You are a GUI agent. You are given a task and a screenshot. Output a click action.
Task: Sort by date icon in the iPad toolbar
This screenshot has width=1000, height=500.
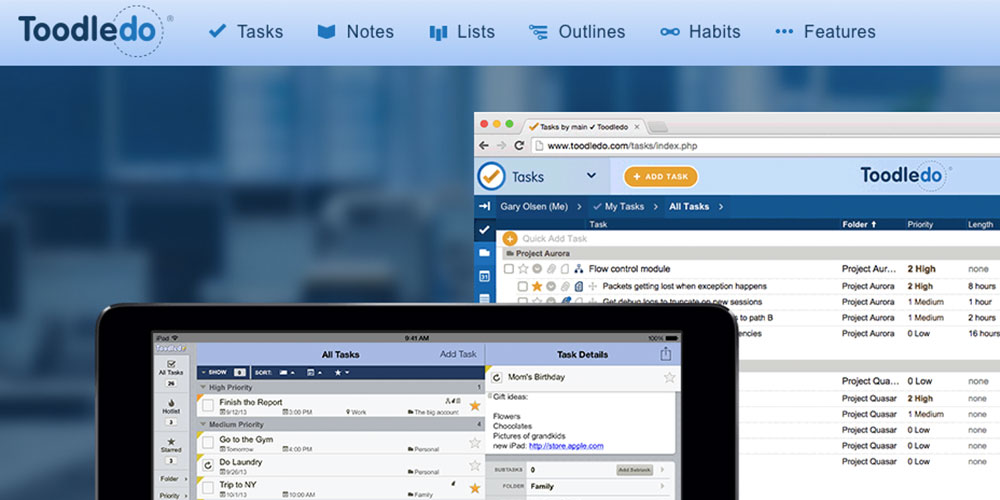[x=314, y=372]
